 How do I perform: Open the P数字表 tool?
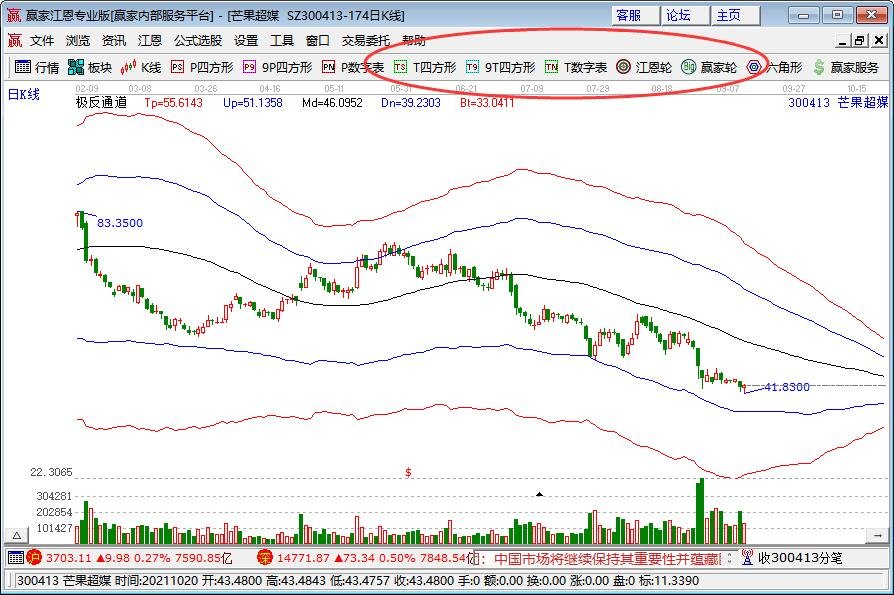click(352, 67)
